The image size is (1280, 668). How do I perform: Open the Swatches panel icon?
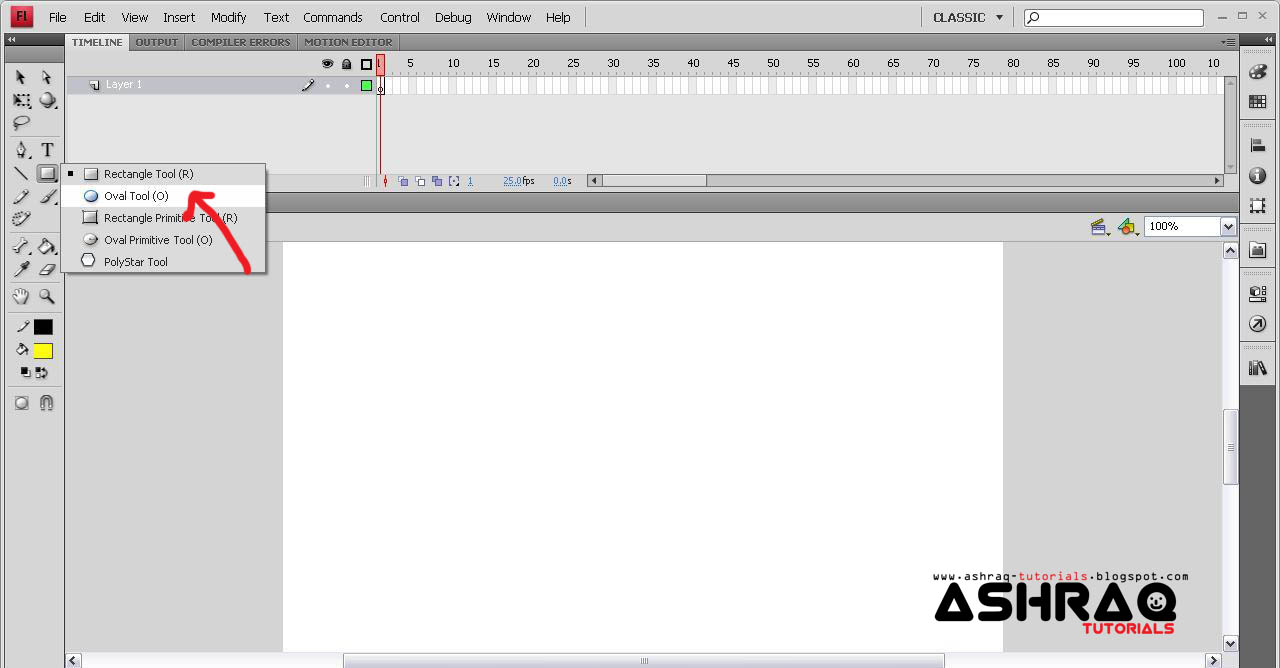1257,100
